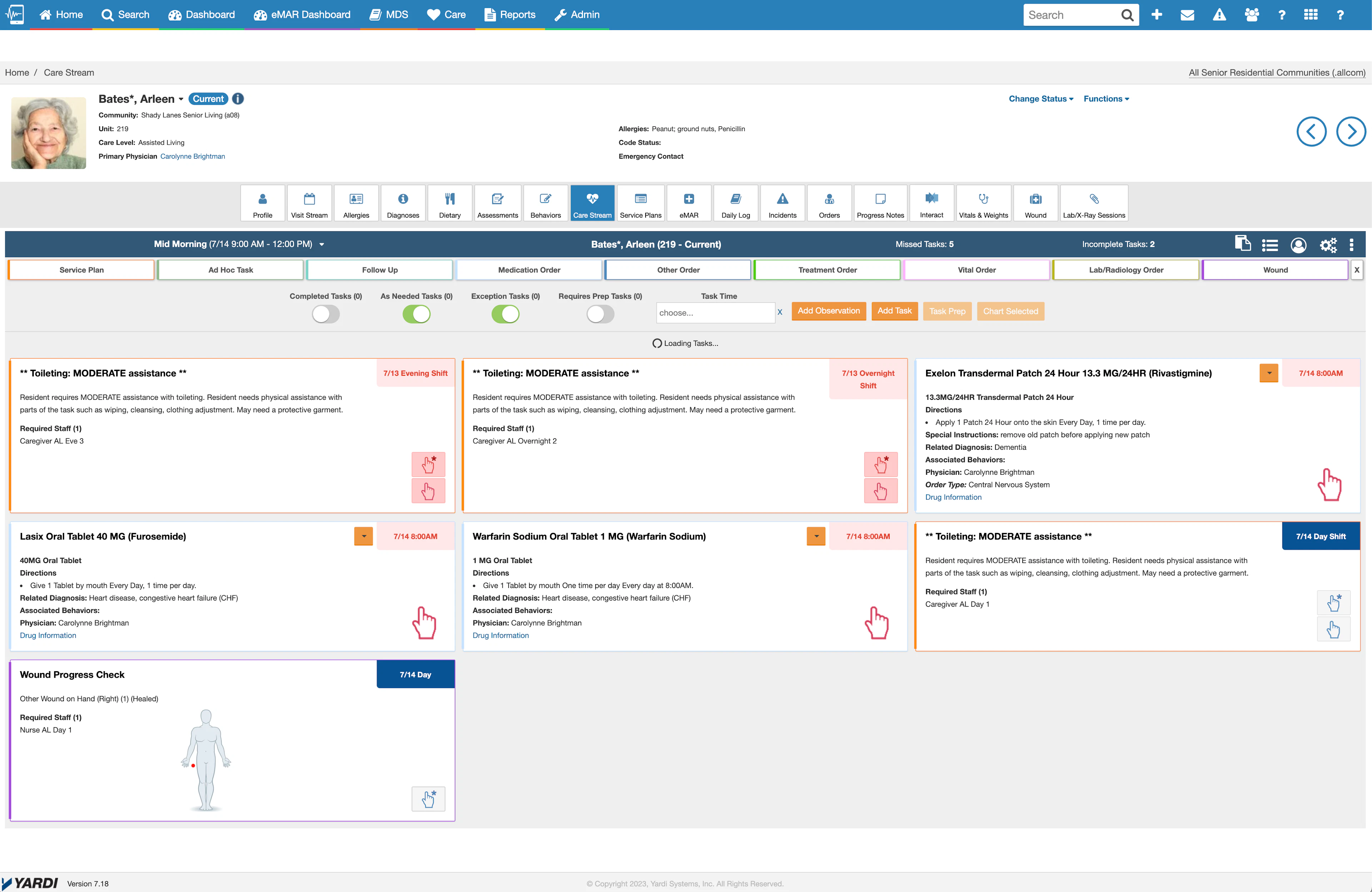Open the Exelon Transdermal Patch card dropdown
1372x892 pixels.
tap(1268, 373)
